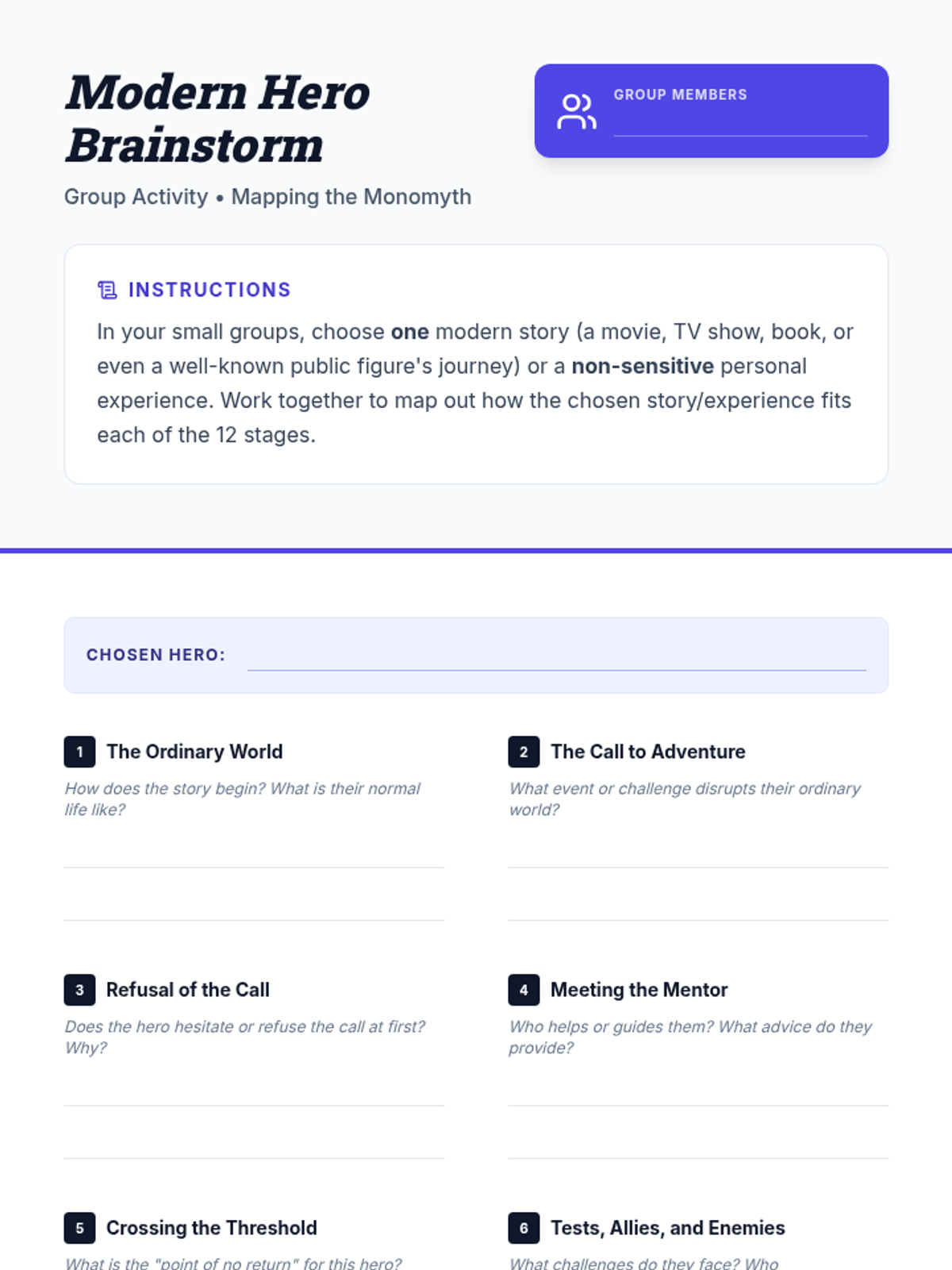Click the number 1 stage badge

pos(79,752)
